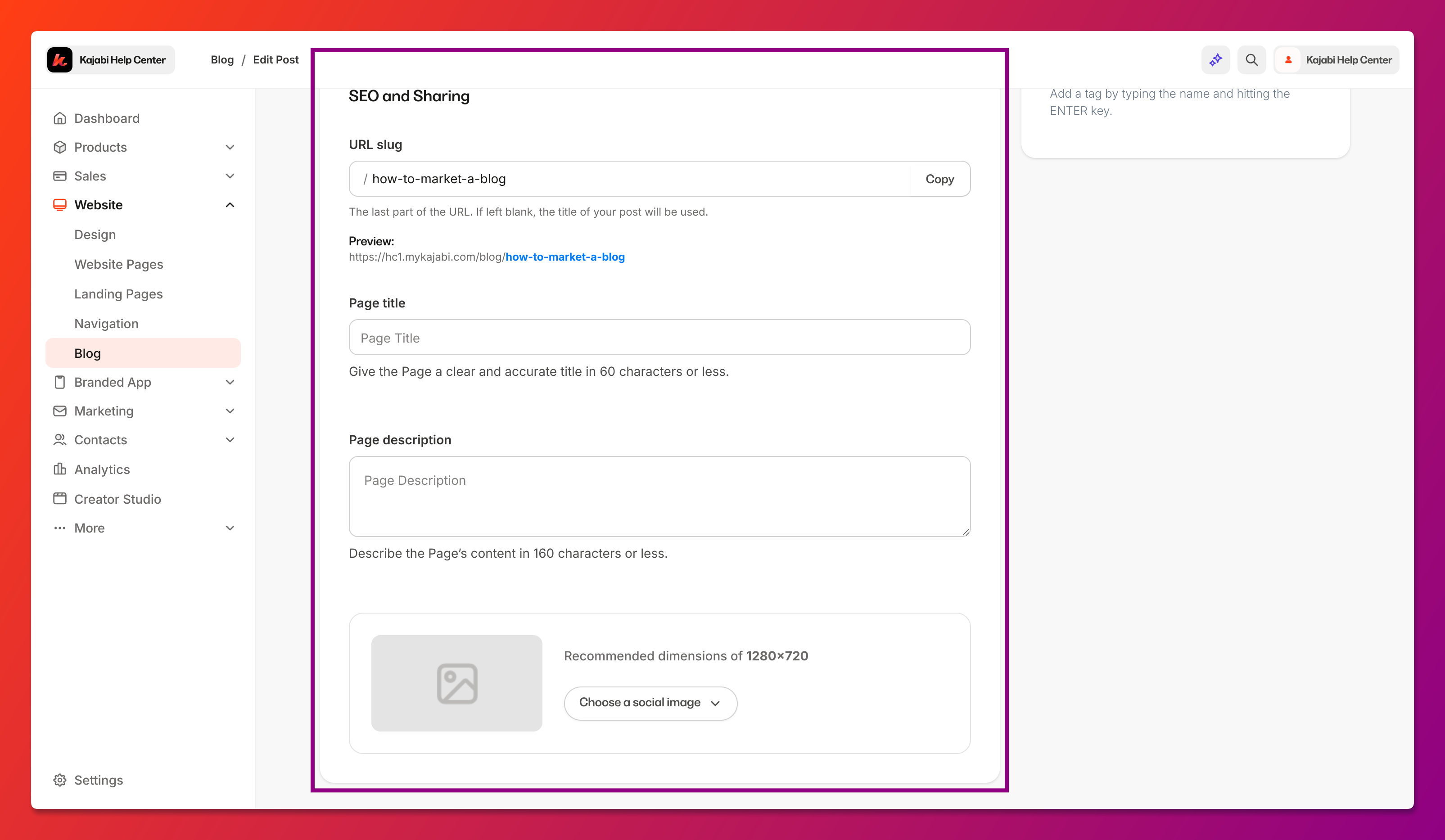Click the Website monitor icon

(59, 205)
